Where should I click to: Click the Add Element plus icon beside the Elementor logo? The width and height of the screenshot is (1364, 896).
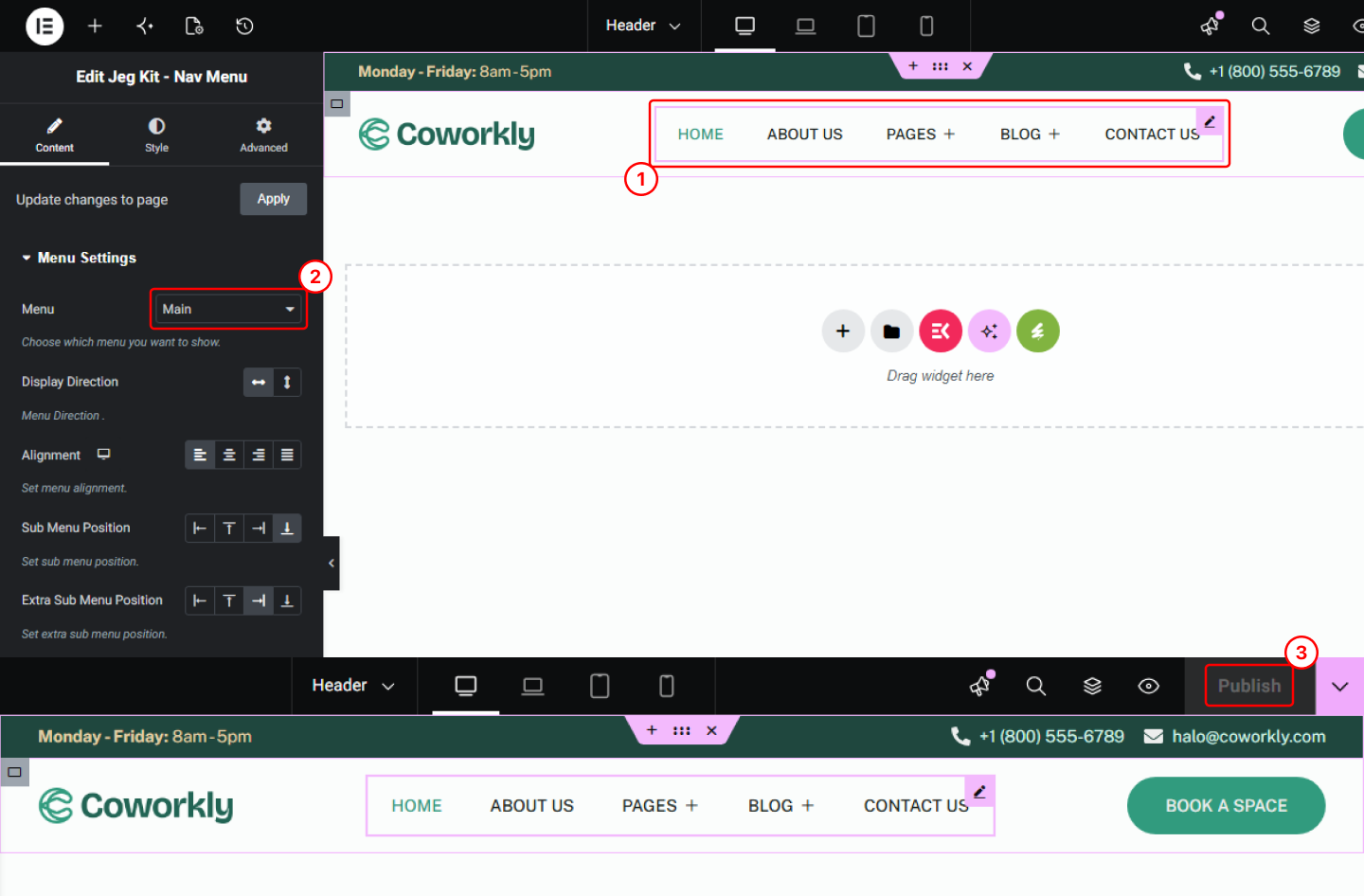tap(95, 26)
